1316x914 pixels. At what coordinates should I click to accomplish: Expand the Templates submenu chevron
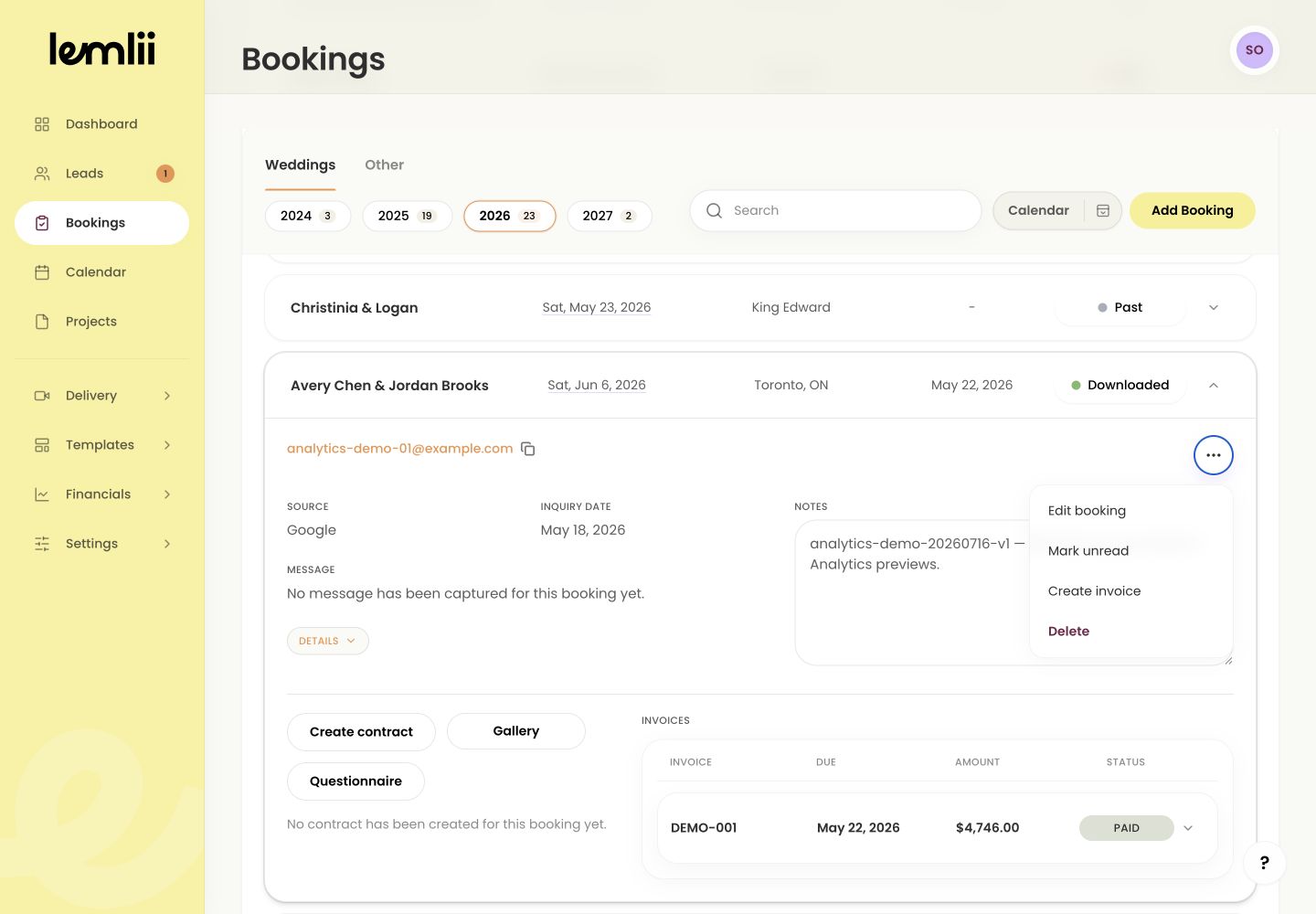167,445
